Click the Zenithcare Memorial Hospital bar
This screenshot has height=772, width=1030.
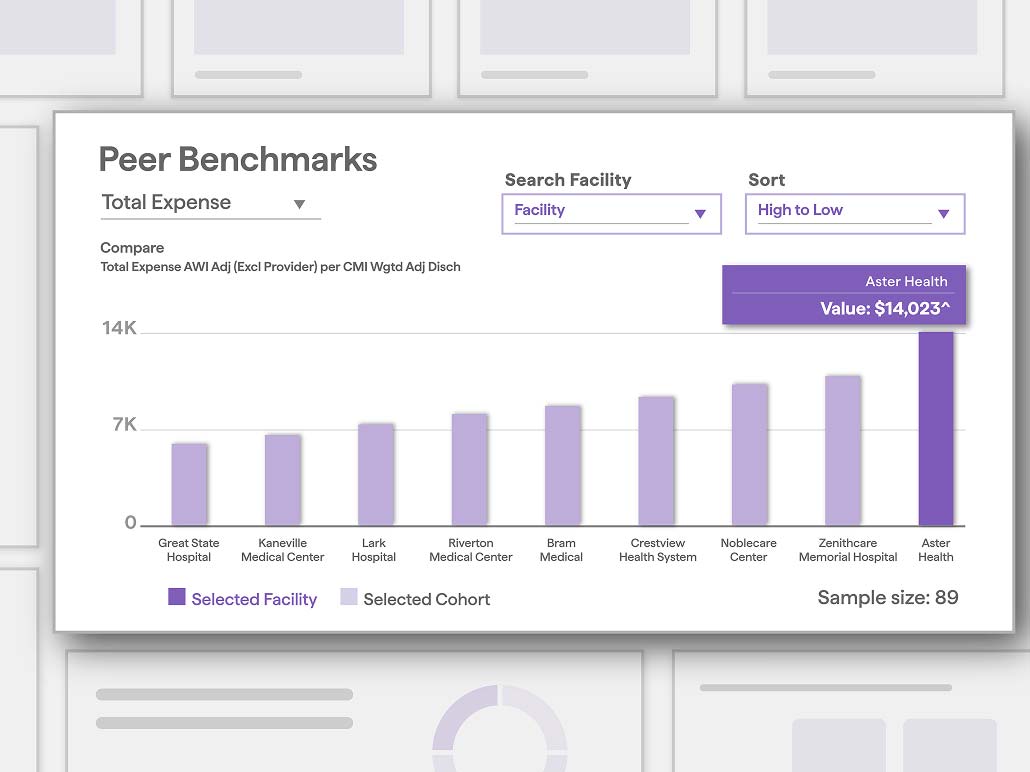click(x=843, y=451)
